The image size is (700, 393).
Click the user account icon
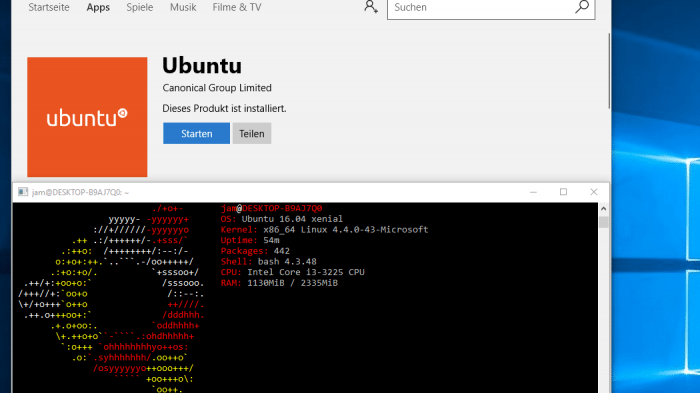[x=371, y=6]
